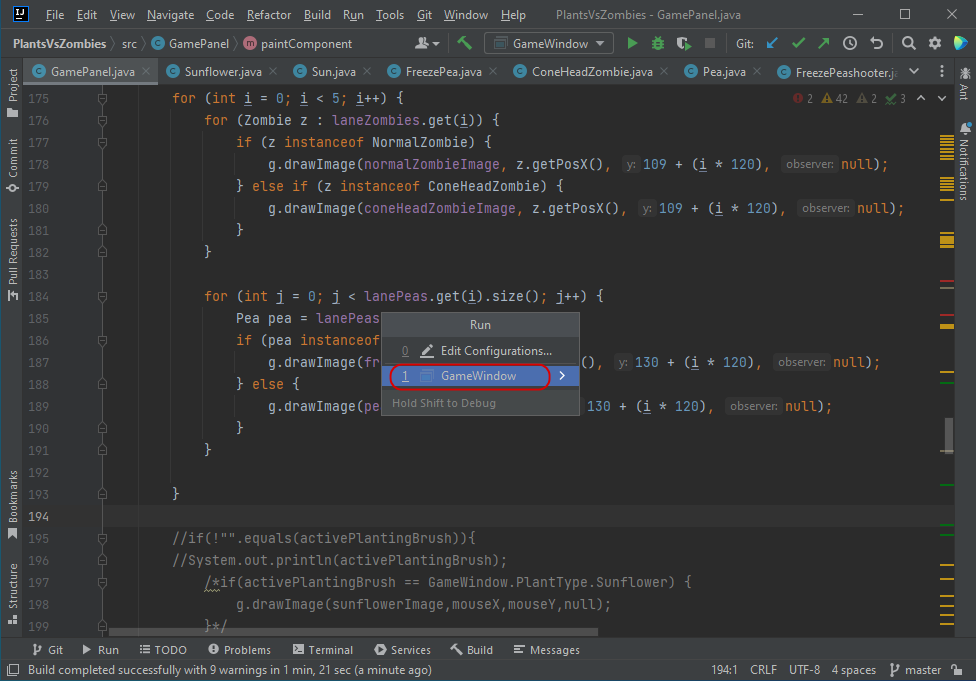The image size is (976, 681).
Task: Open Ant tool window on right
Action: pyautogui.click(x=964, y=83)
